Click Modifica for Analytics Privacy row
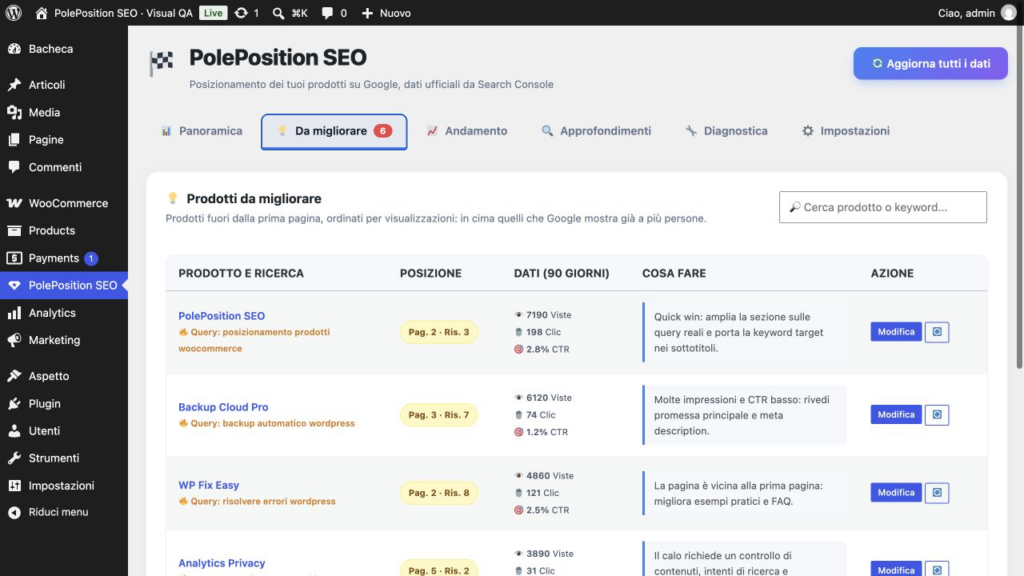Image resolution: width=1024 pixels, height=576 pixels. [x=896, y=569]
